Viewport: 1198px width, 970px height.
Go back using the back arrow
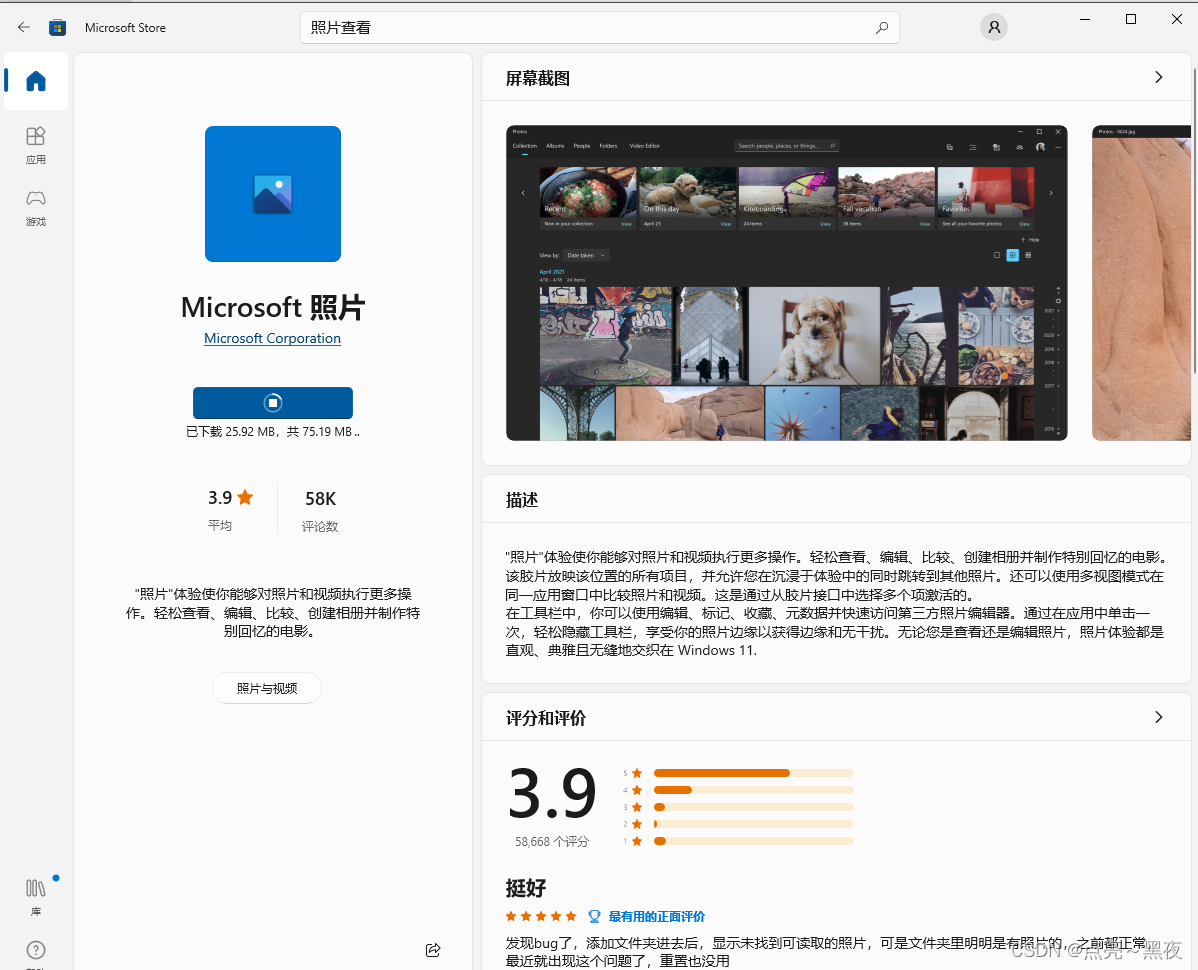(x=24, y=27)
